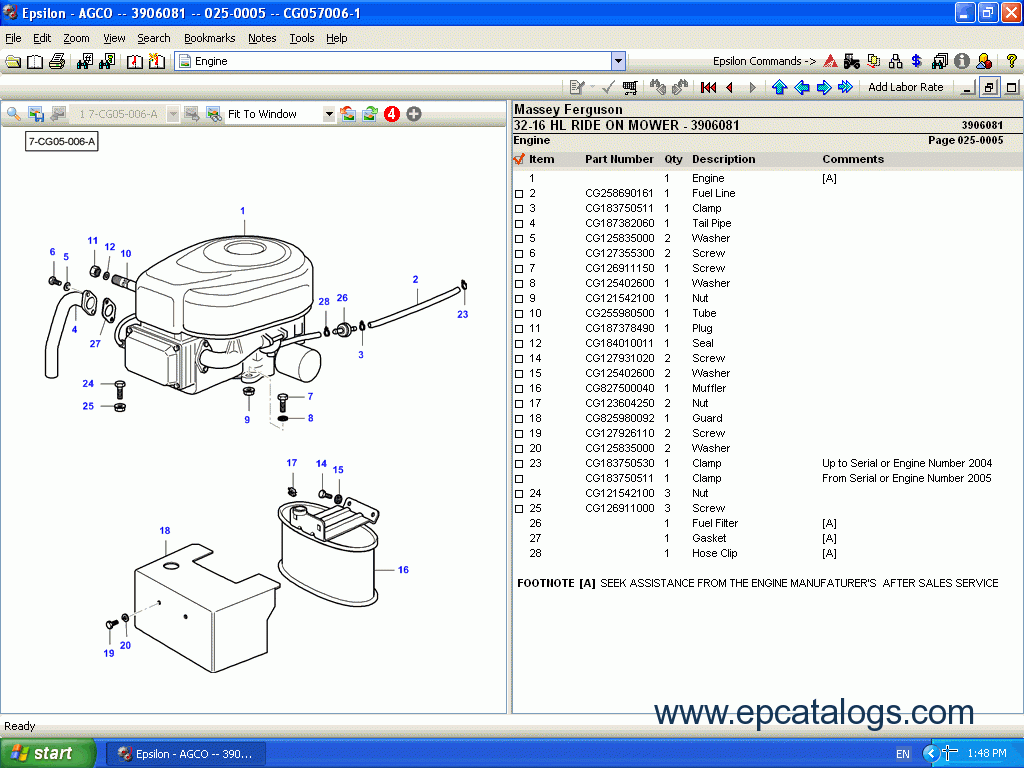Click the tractor icon in Epsilon Commands
Viewport: 1024px width, 768px height.
click(851, 61)
